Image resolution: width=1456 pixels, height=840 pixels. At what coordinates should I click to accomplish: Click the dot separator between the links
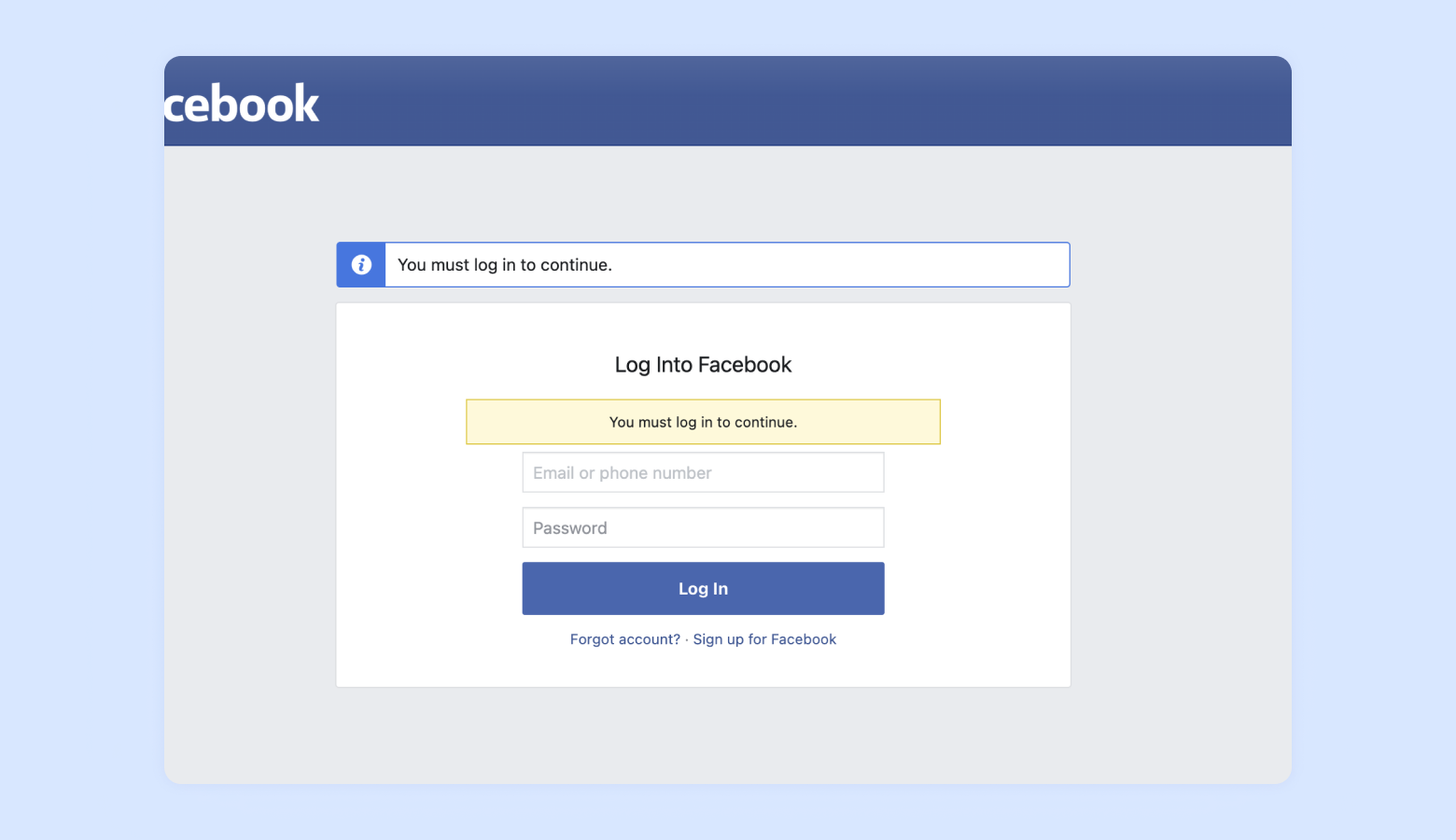click(x=687, y=639)
